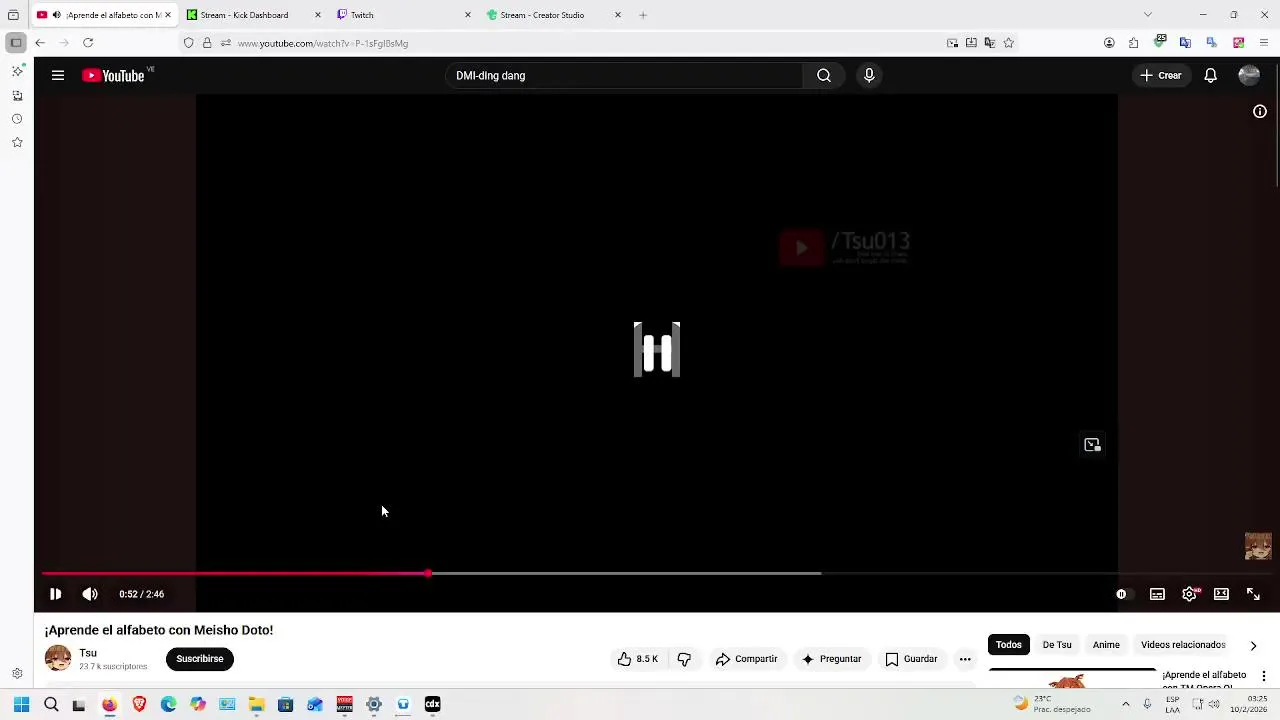The width and height of the screenshot is (1280, 720).
Task: Open more actions ellipsis below video
Action: (x=965, y=659)
